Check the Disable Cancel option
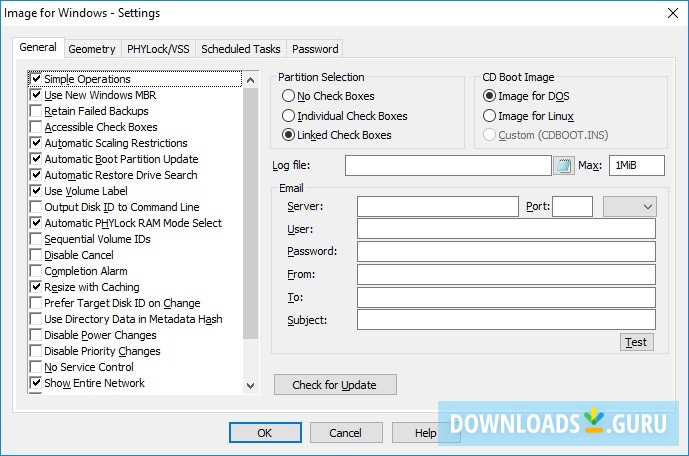The image size is (689, 456). [36, 255]
